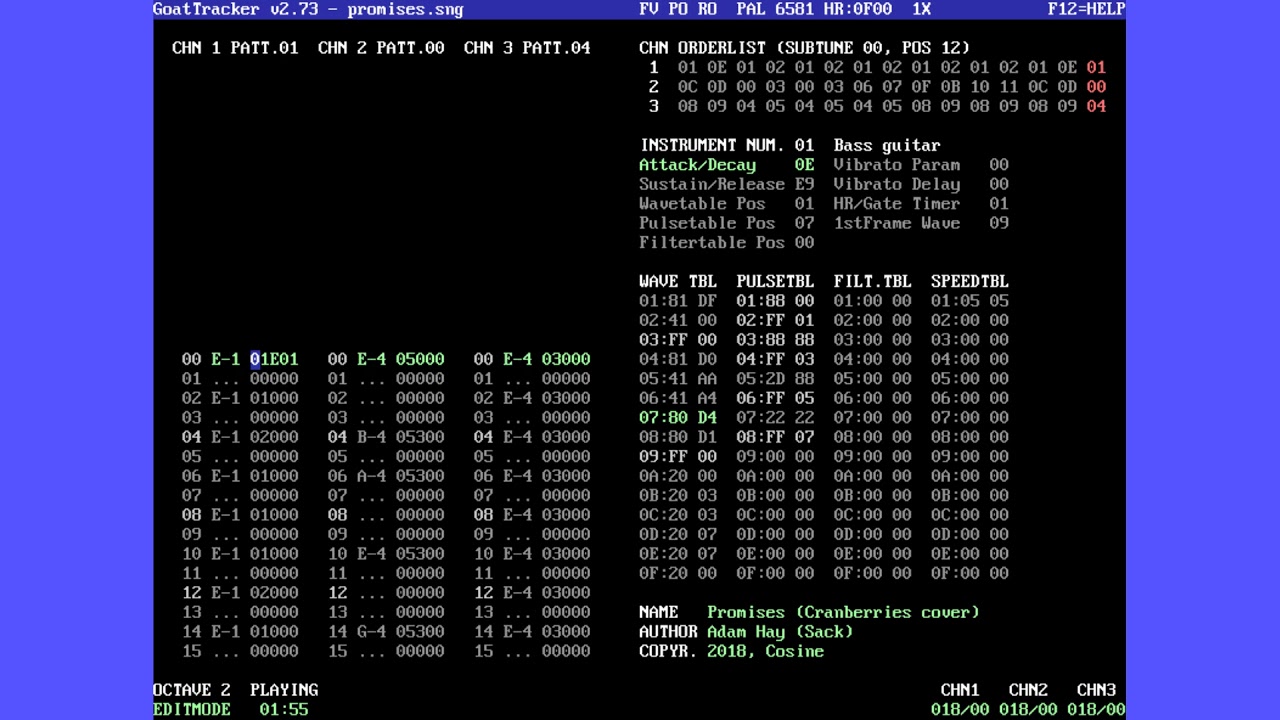Click wave table row 05:41 AA

click(x=678, y=379)
